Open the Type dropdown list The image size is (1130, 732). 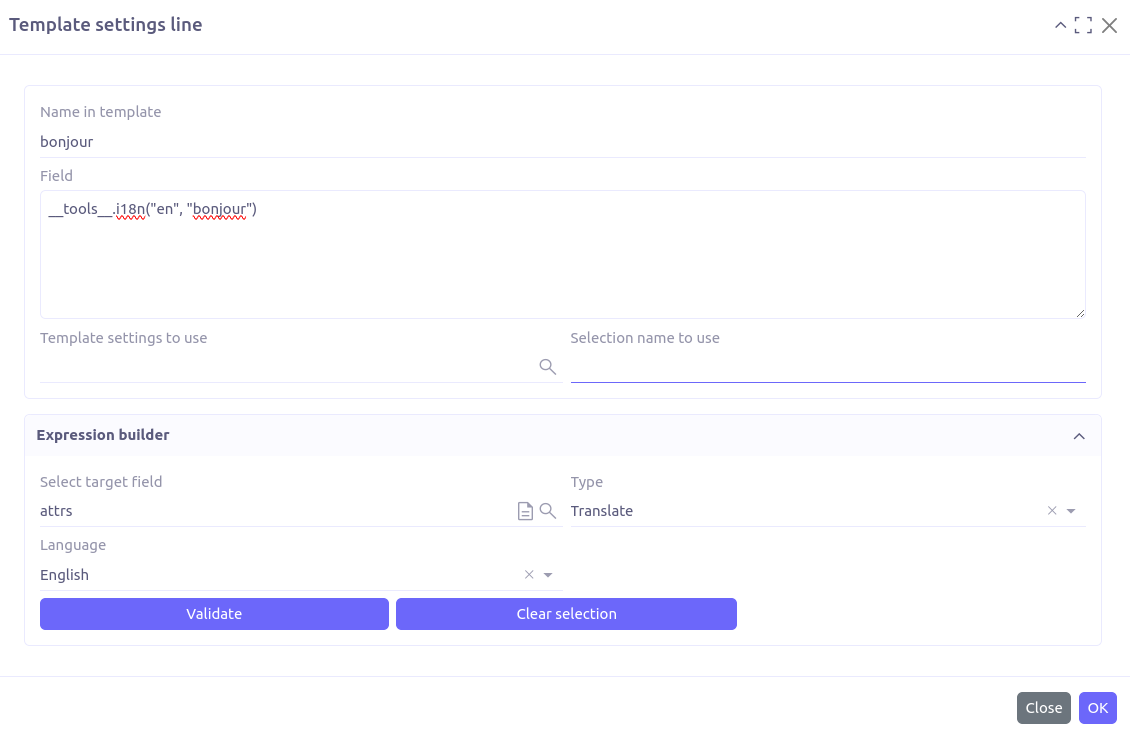(1071, 511)
